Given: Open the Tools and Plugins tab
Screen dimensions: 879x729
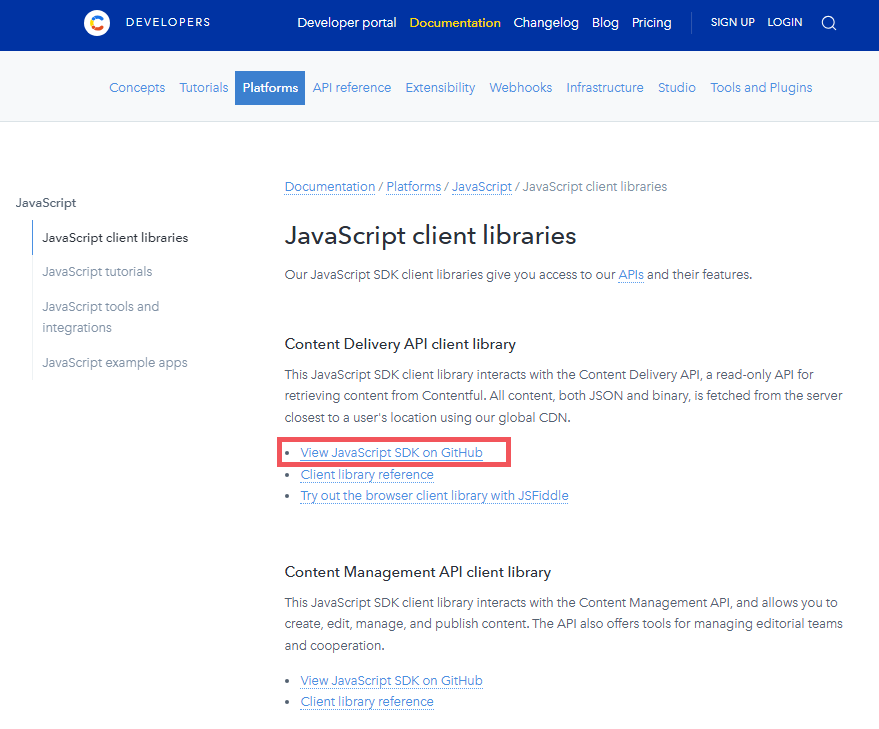Looking at the screenshot, I should 761,87.
